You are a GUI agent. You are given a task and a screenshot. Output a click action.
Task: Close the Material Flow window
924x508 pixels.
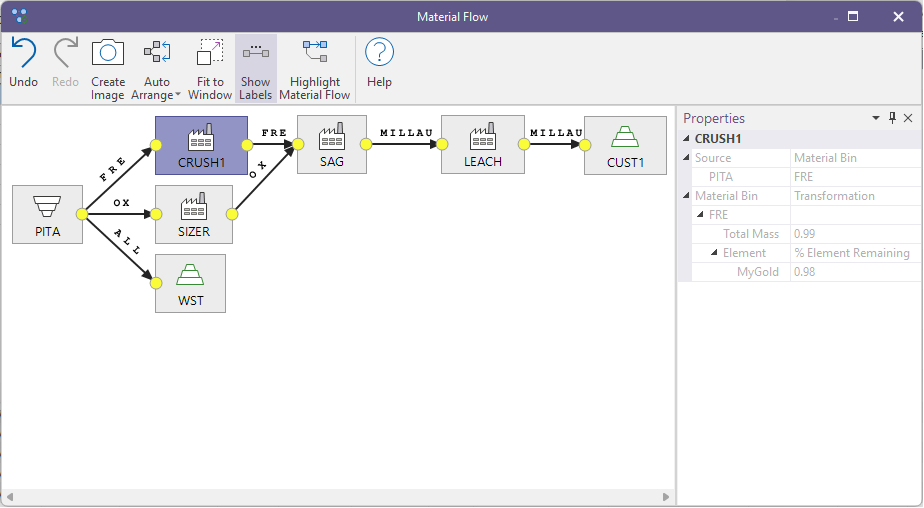coord(898,17)
